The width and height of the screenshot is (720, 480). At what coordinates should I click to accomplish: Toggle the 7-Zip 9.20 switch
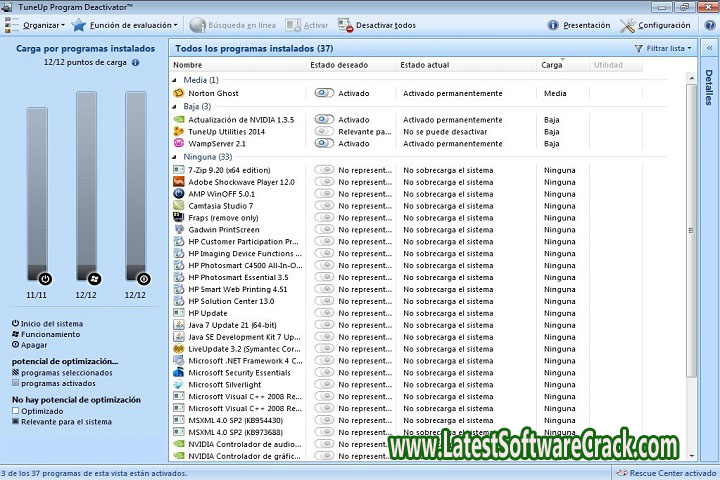tap(324, 170)
